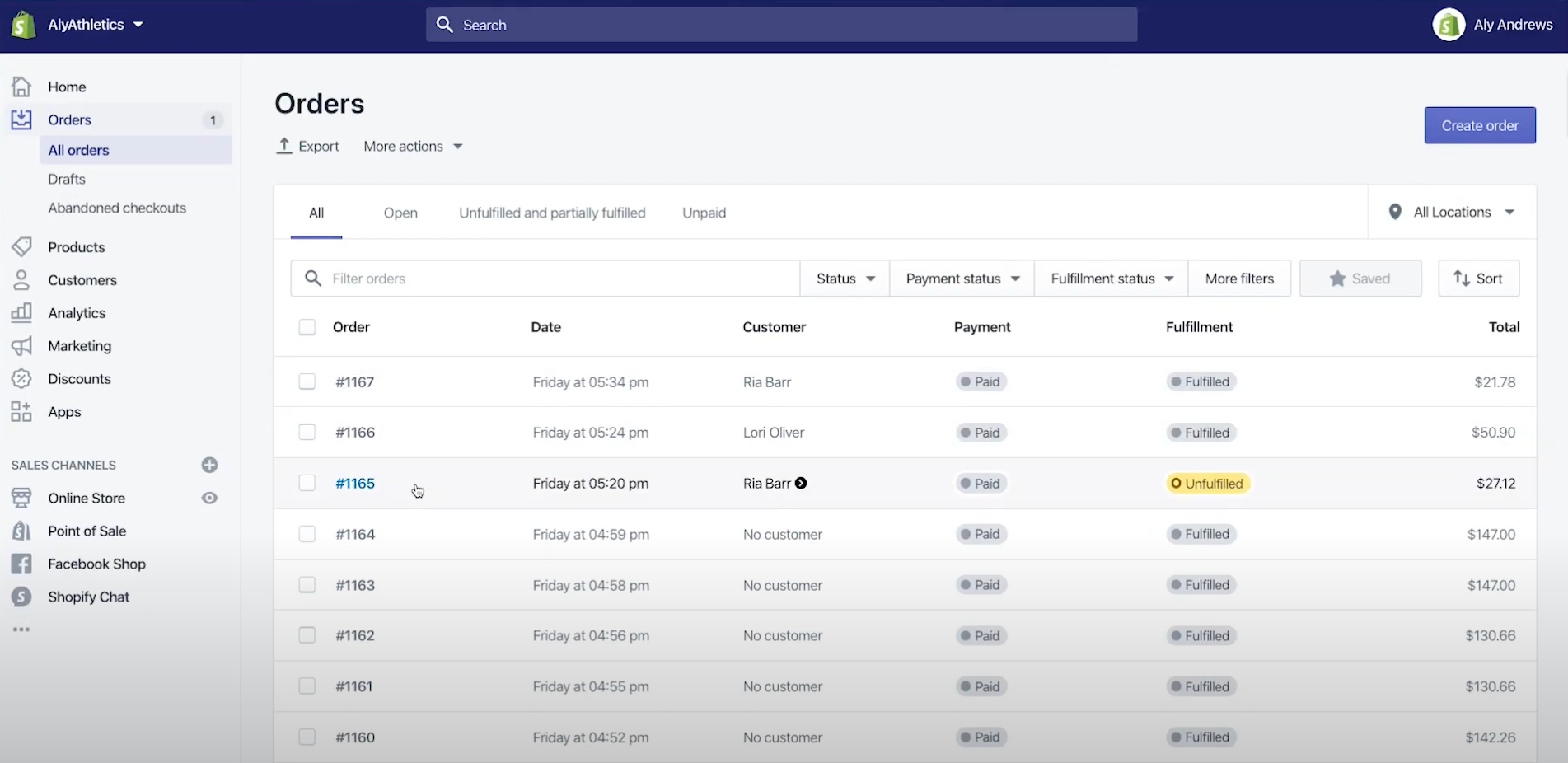This screenshot has width=1568, height=763.
Task: Click the Shopify Chat icon
Action: coord(21,597)
